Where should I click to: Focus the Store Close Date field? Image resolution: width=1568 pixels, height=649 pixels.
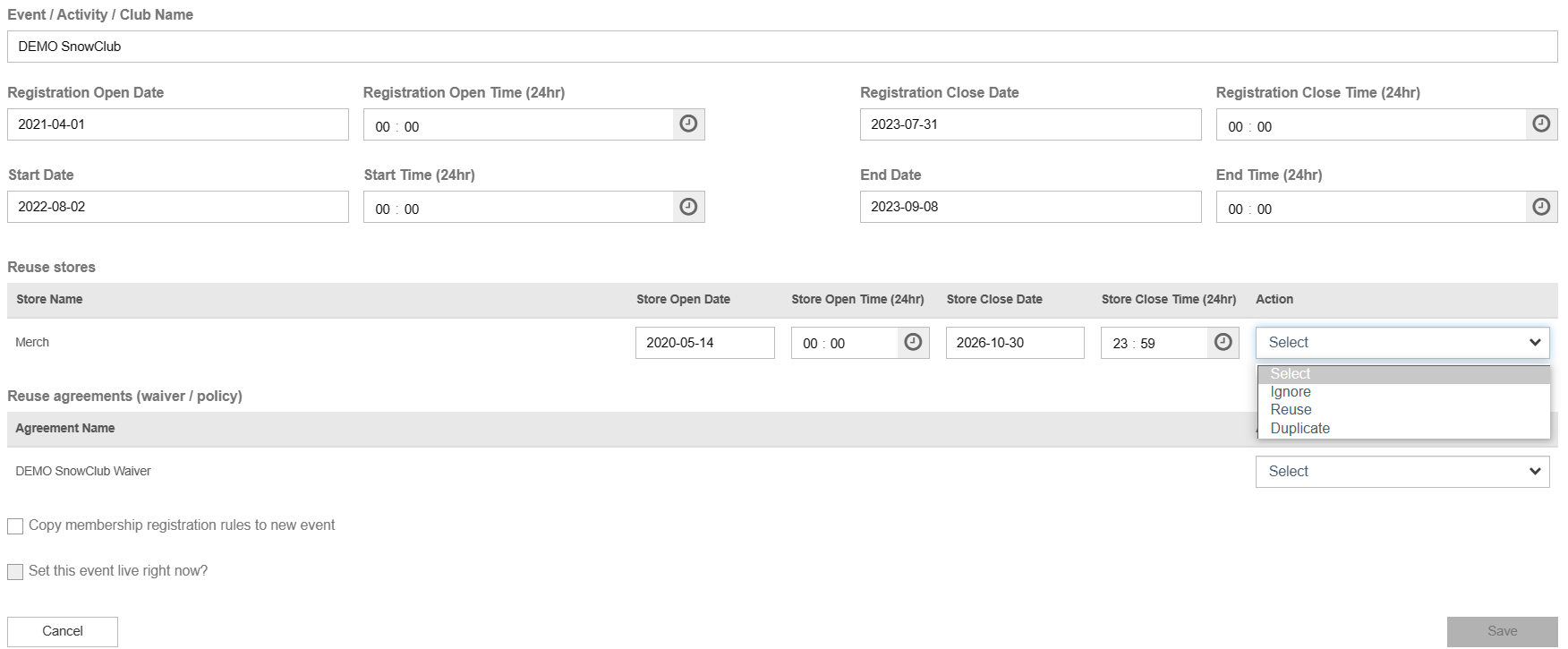1014,343
